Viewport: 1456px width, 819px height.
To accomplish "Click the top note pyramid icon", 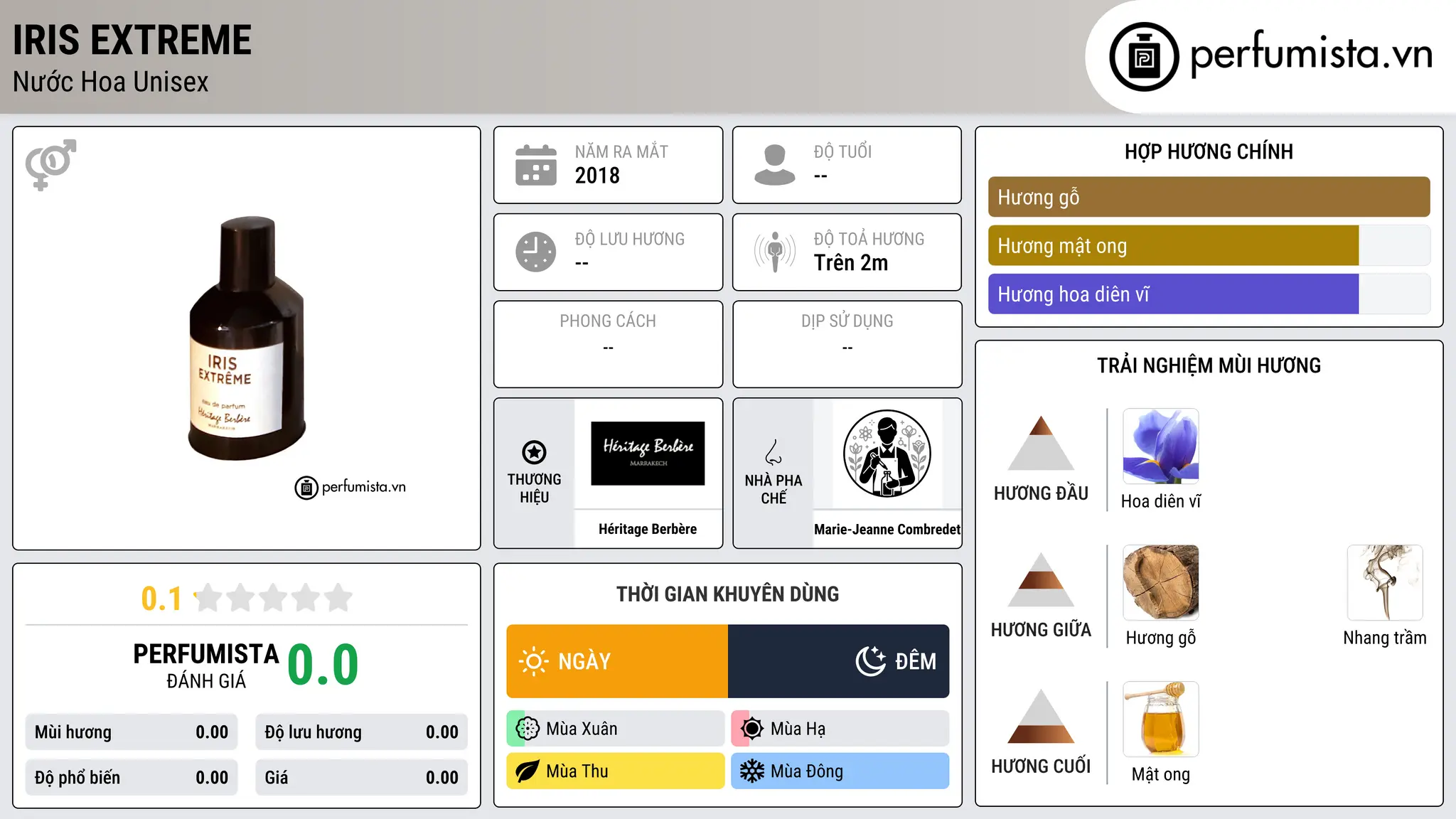I will click(1041, 443).
